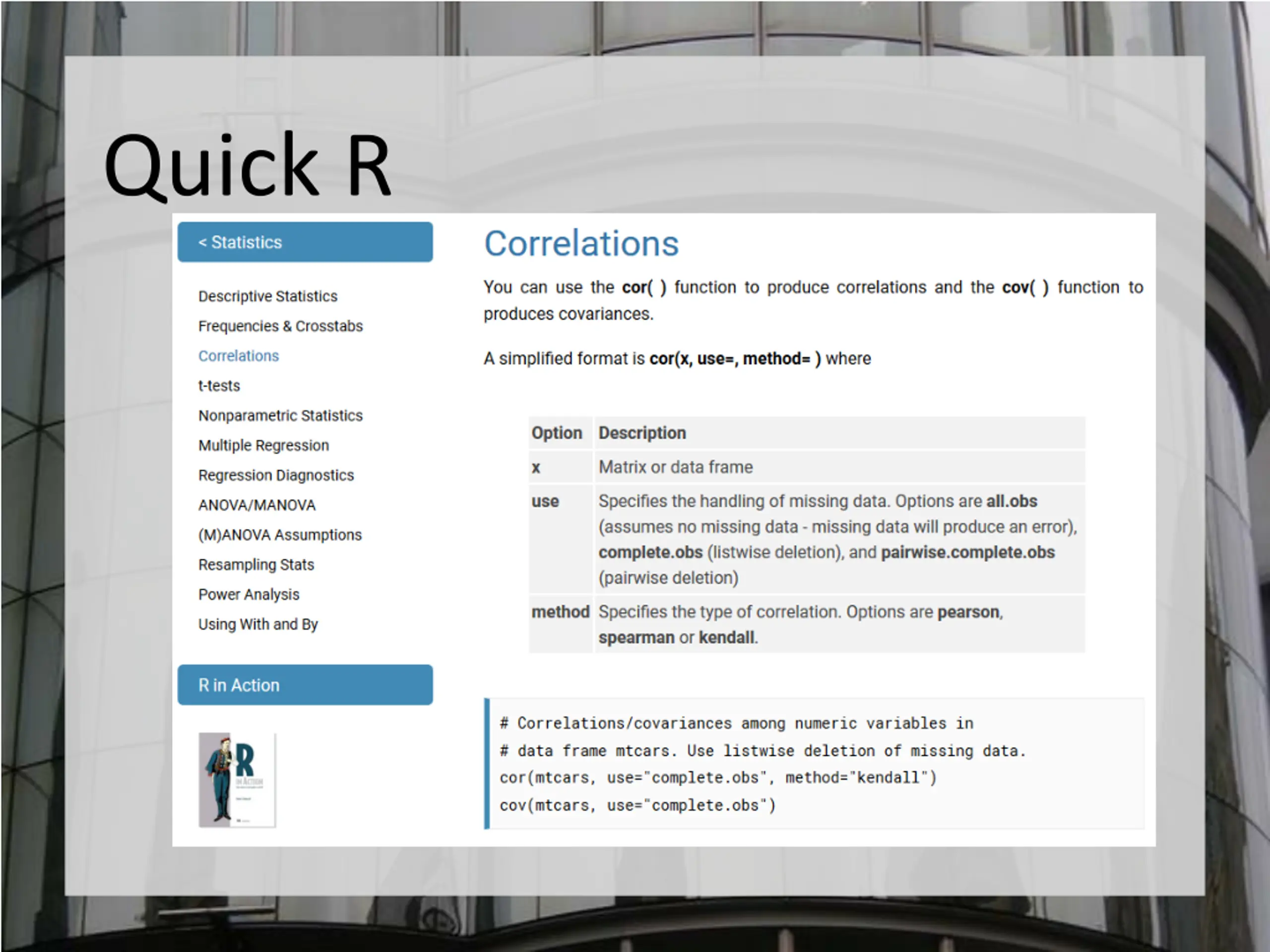Click the R in Action book cover image
The image size is (1270, 952).
click(x=237, y=779)
